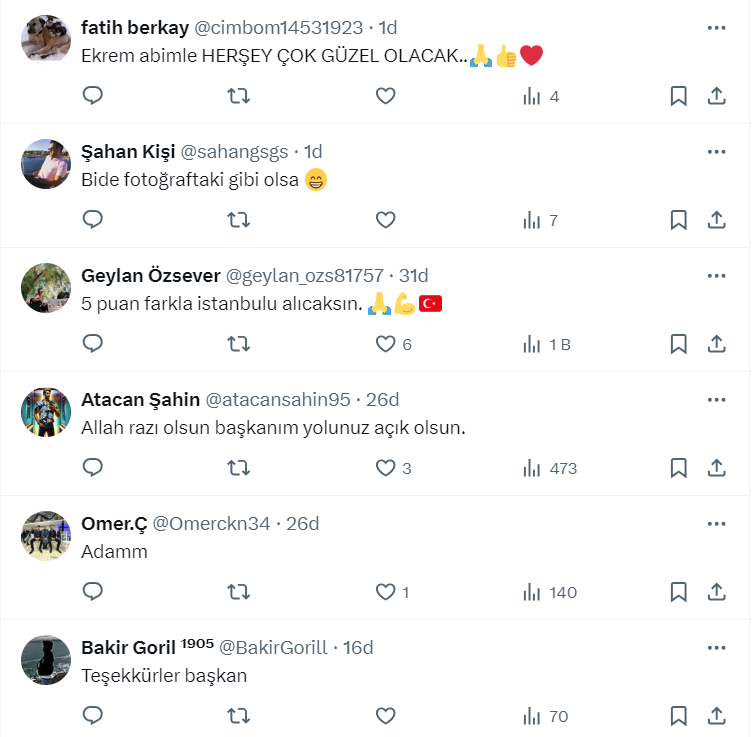Open Geylan Özsever's tweet timestamp 31d
Screen dimensions: 753x737
(413, 276)
